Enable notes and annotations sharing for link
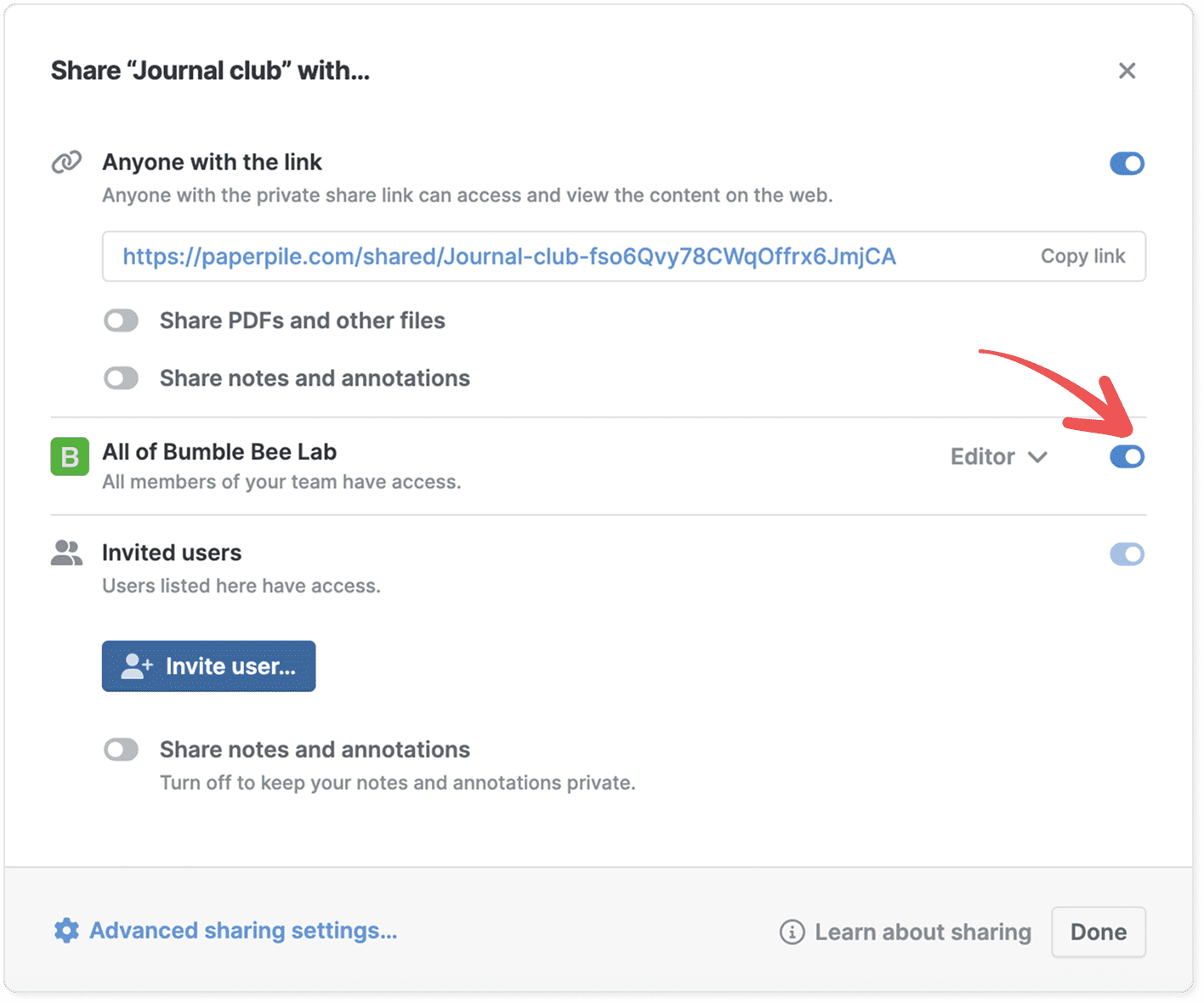Screen dimensions: 1204x1003 tap(121, 378)
